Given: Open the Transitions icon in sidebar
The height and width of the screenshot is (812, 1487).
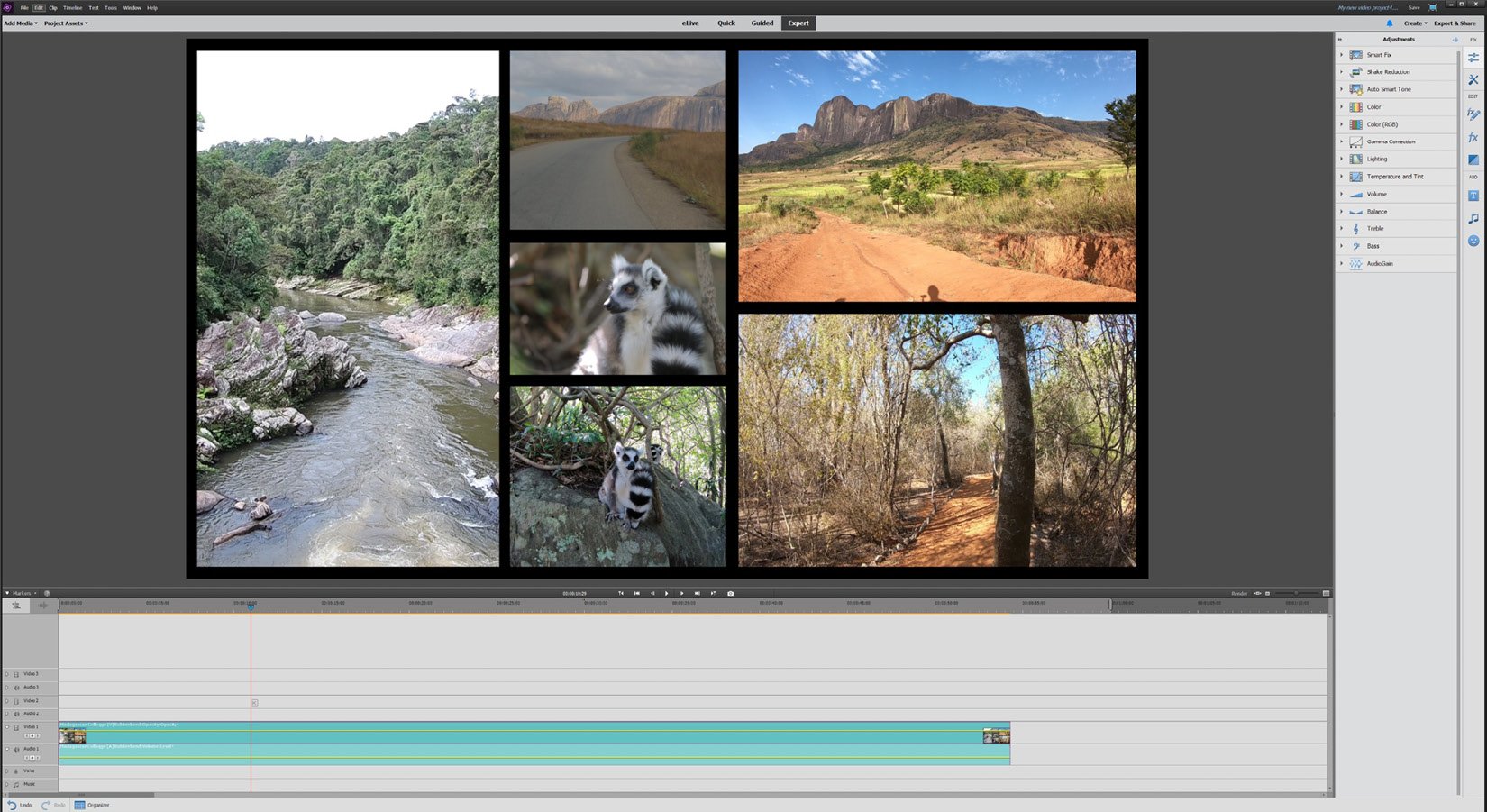Looking at the screenshot, I should point(1473,160).
